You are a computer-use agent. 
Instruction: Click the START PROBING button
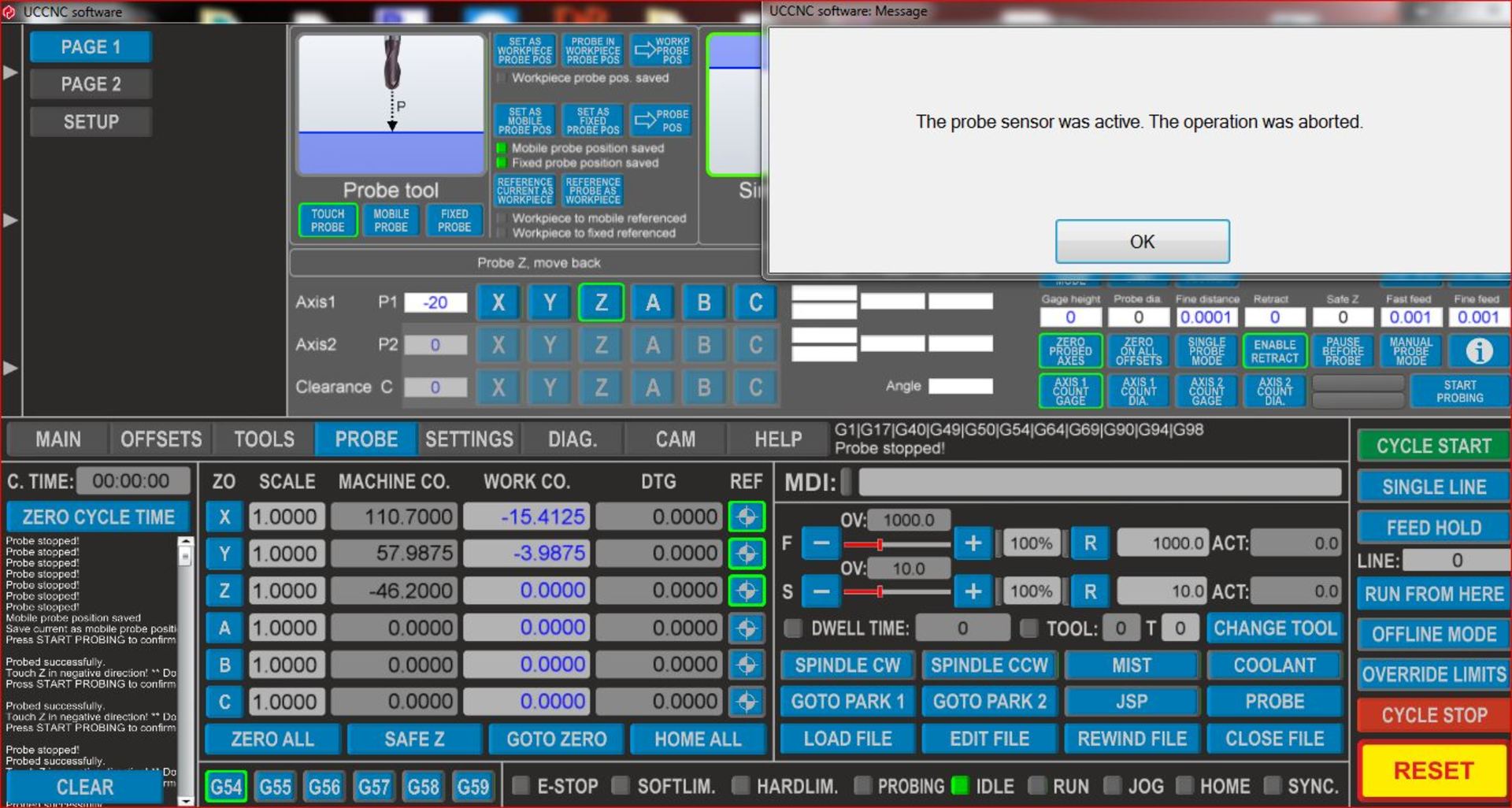coord(1459,391)
